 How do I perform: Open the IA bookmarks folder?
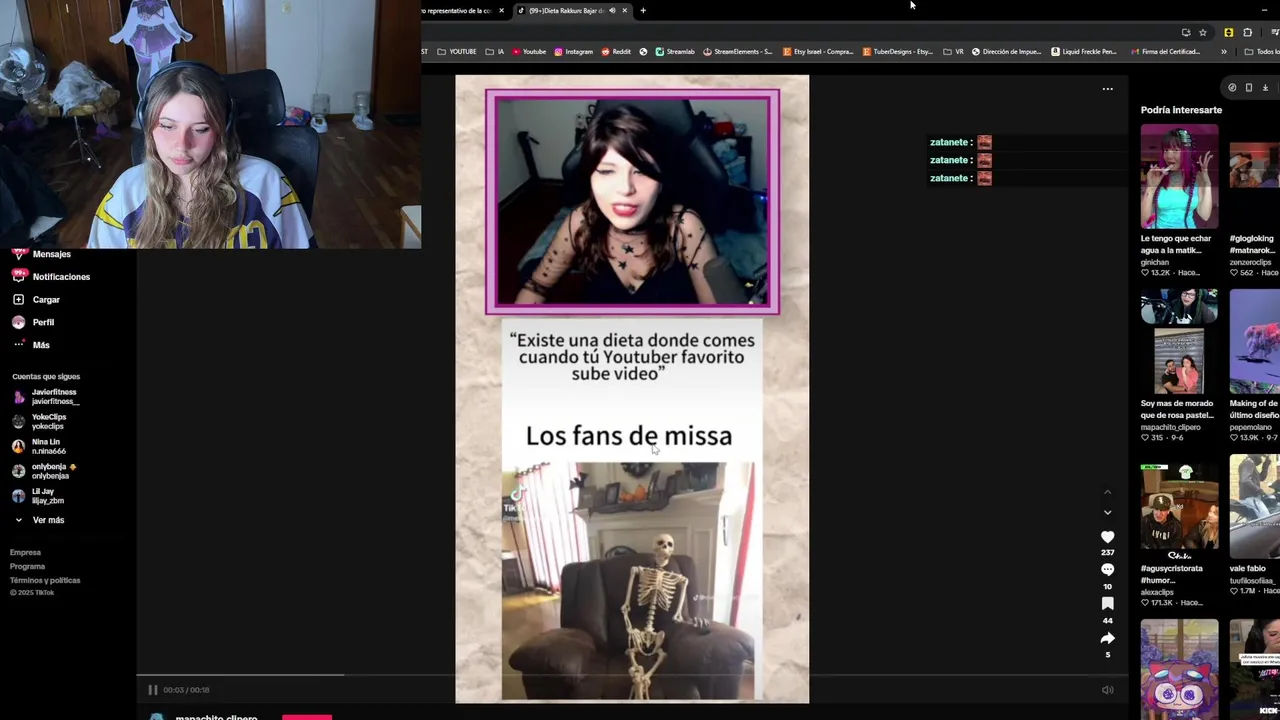pos(495,51)
